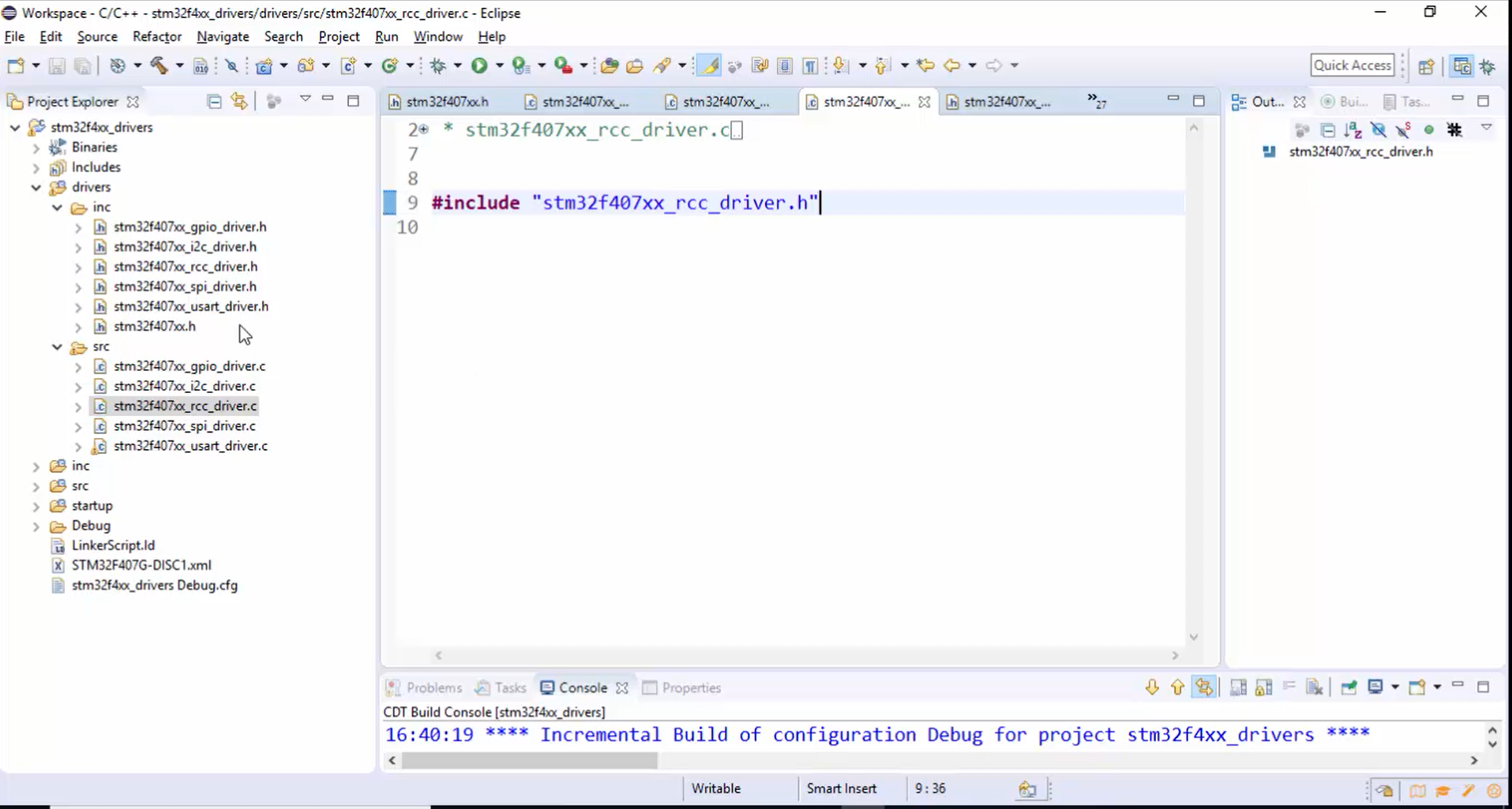The image size is (1512, 809).
Task: Click the Quick Access search field
Action: [x=1353, y=66]
